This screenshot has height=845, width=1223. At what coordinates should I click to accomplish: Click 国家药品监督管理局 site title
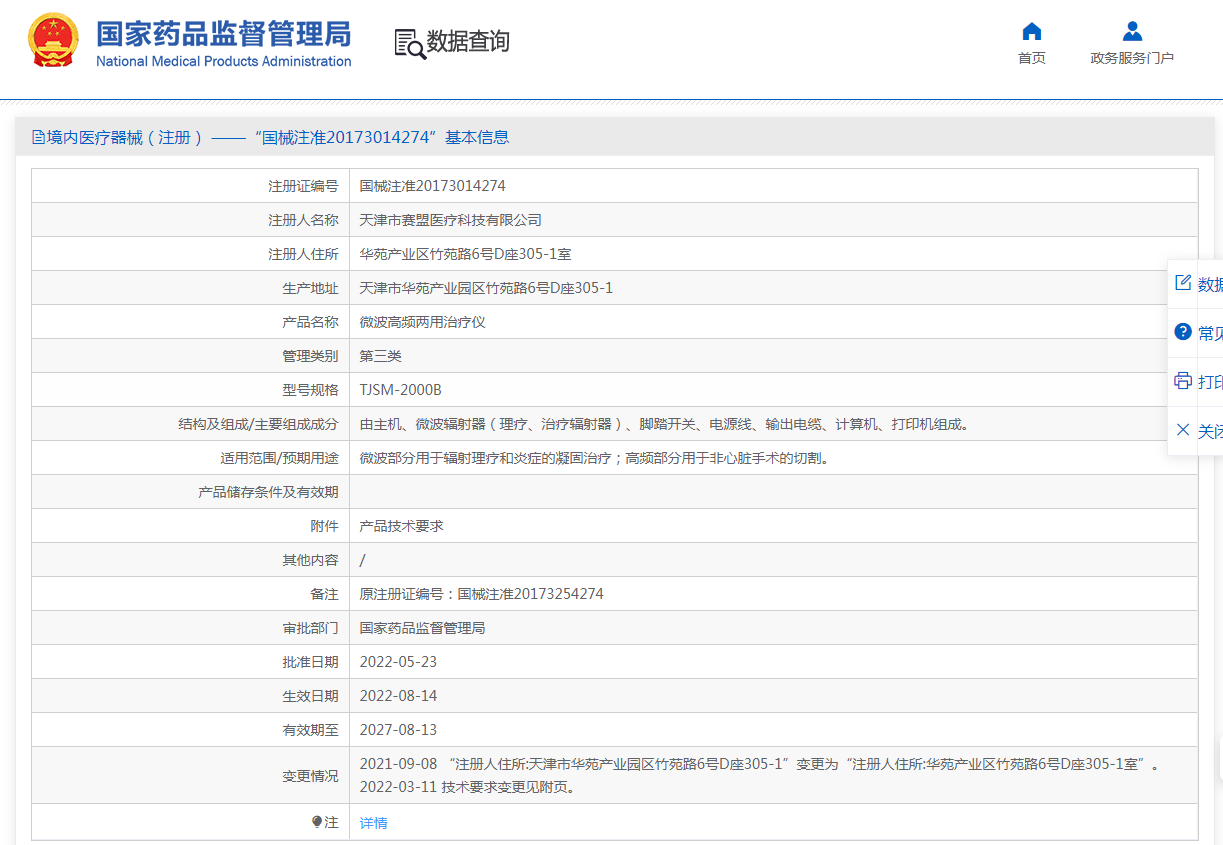pyautogui.click(x=224, y=33)
